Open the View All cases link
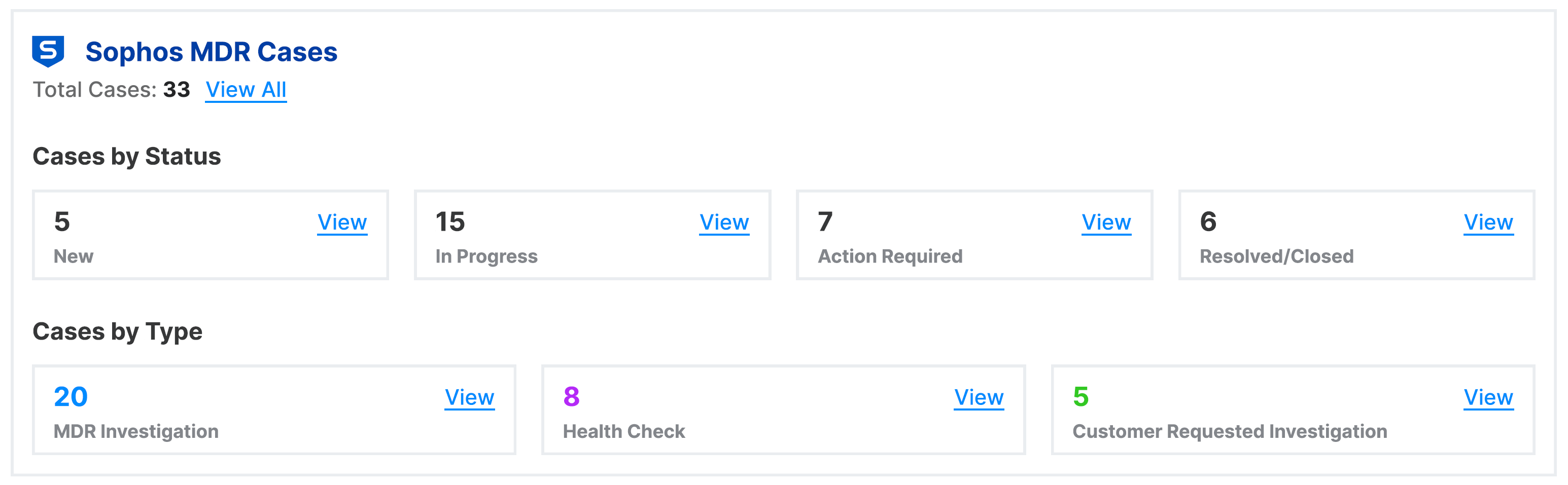This screenshot has width=1568, height=485. [246, 90]
